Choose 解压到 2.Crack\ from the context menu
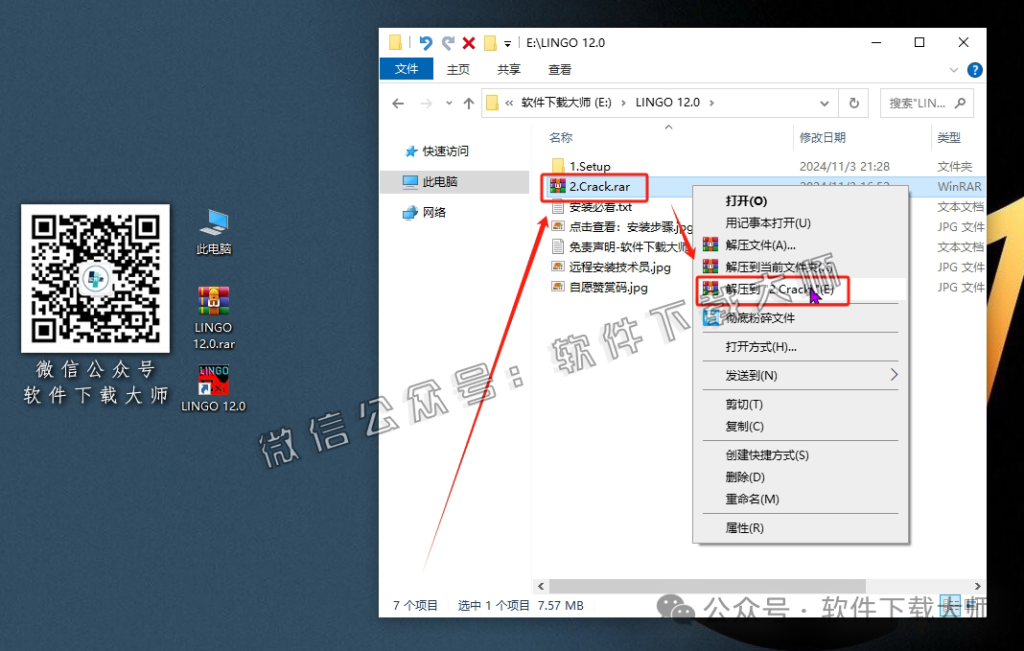Screen dimensions: 1024x651 coord(780,291)
